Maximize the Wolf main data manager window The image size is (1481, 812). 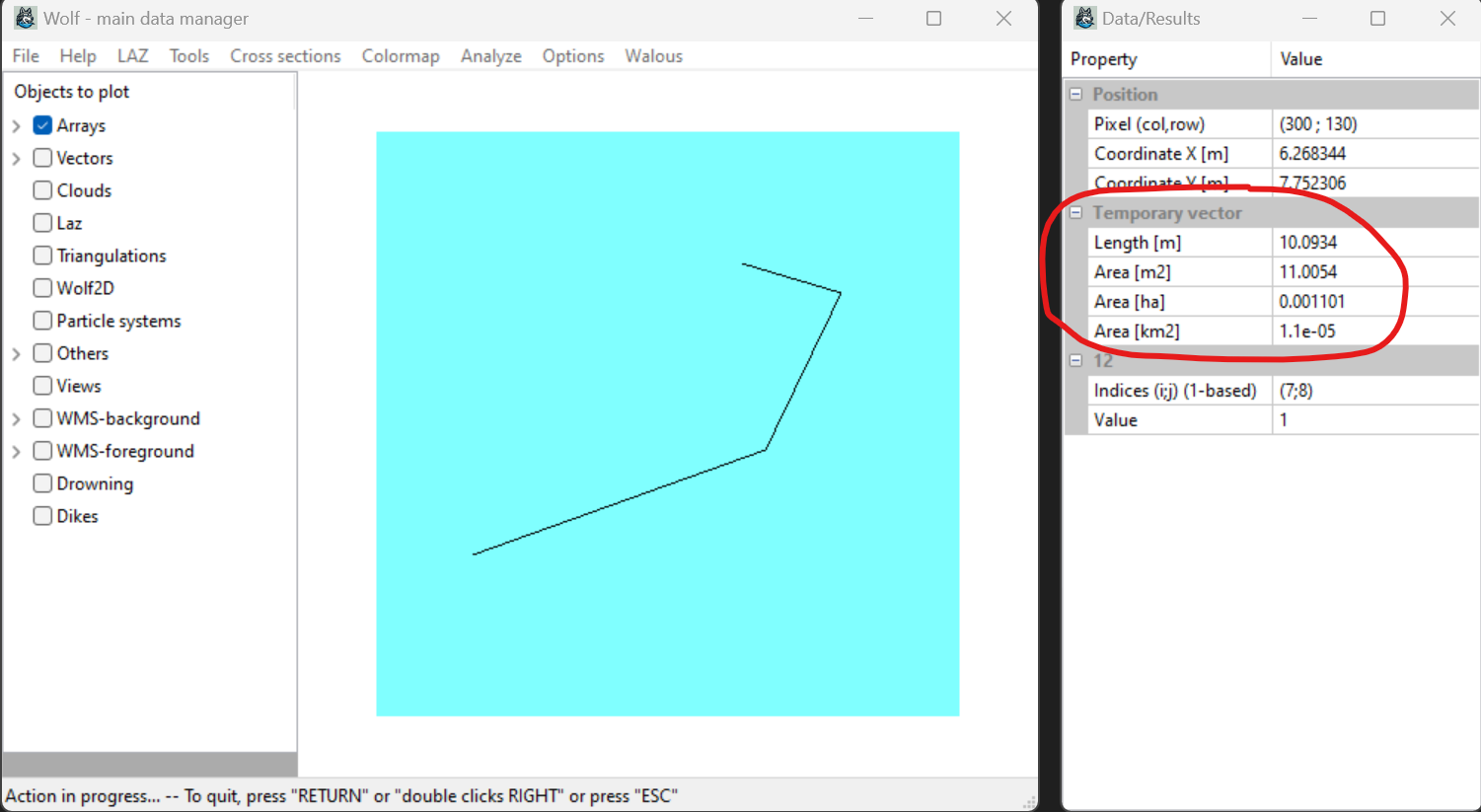point(933,18)
